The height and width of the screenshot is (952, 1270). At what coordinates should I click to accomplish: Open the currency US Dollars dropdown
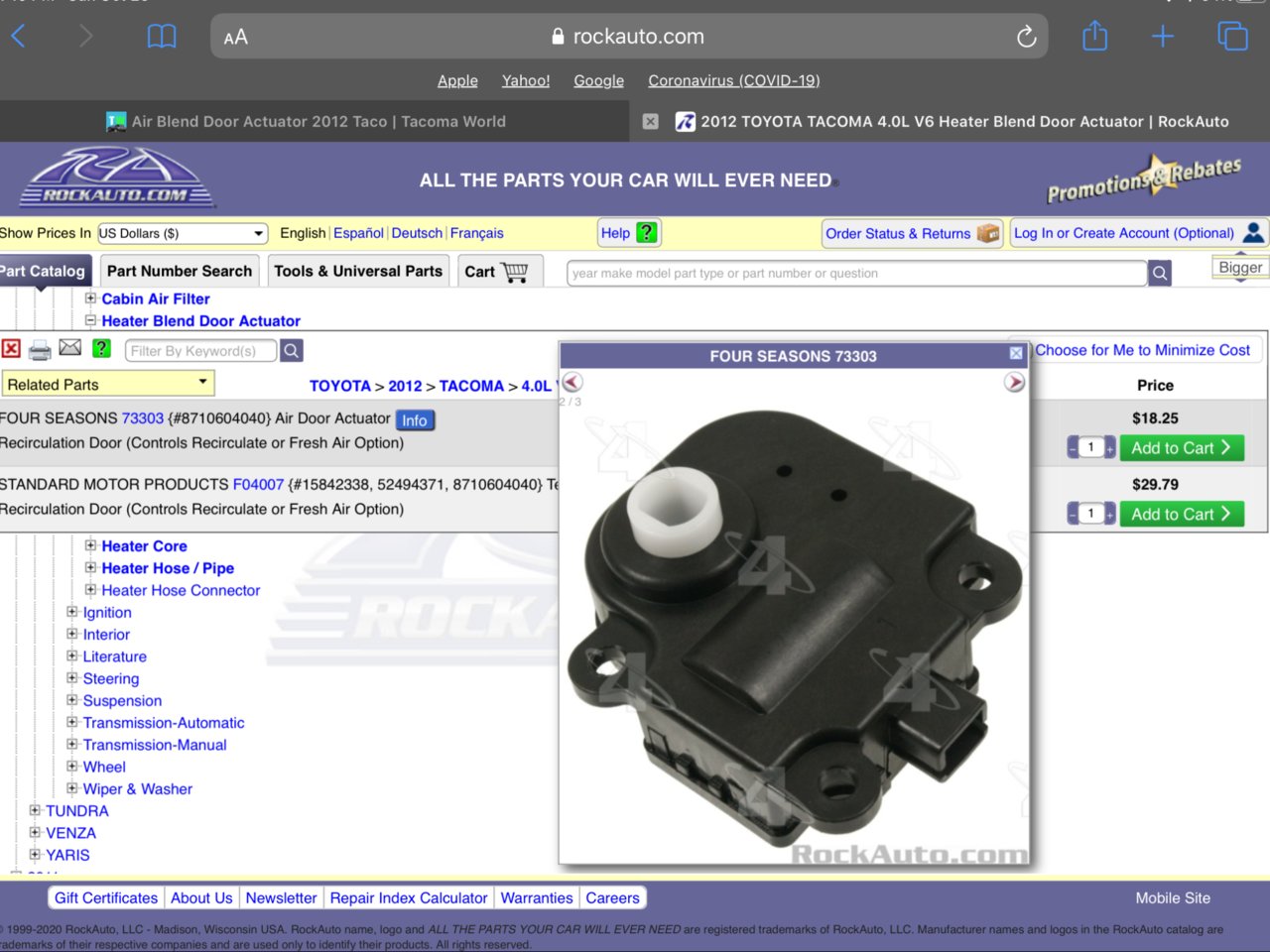[183, 233]
